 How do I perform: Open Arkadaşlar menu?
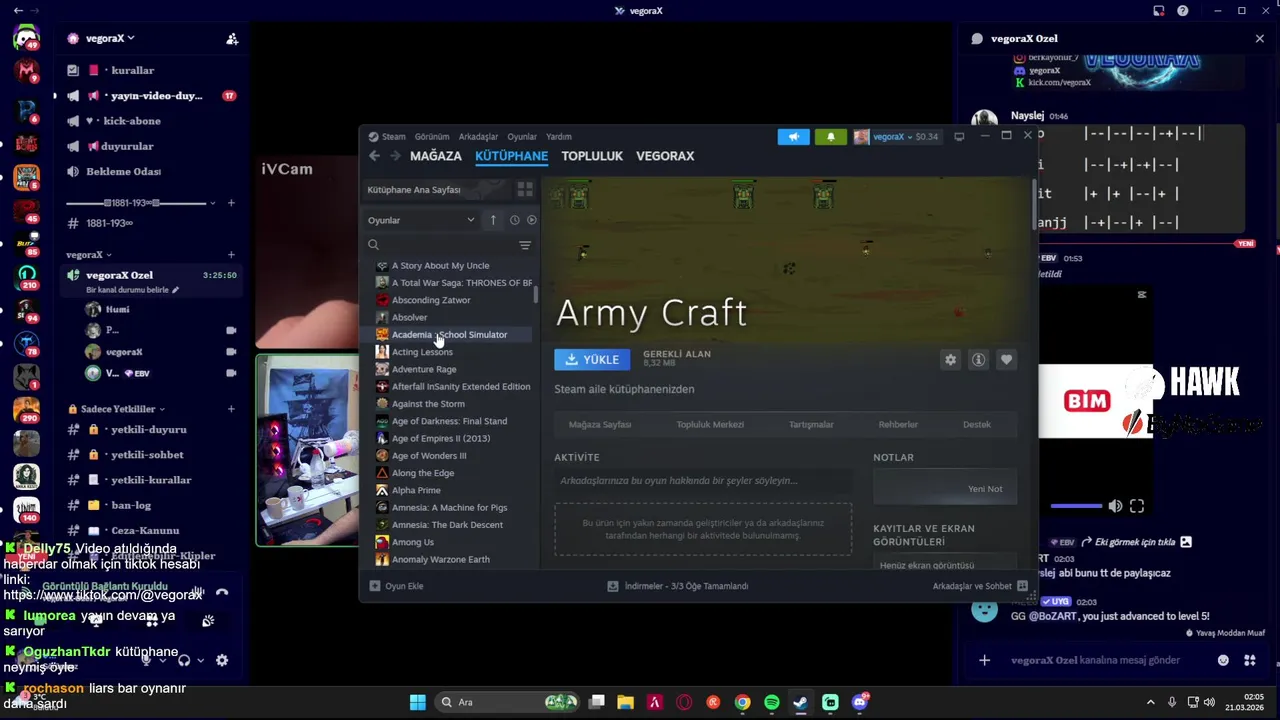click(x=478, y=137)
